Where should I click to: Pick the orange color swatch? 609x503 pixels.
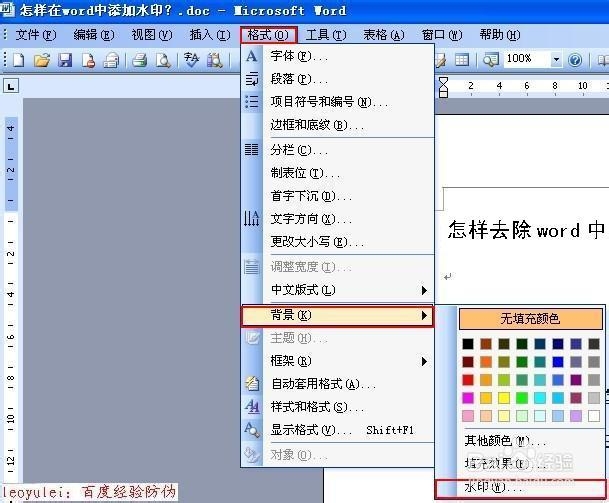tap(486, 362)
